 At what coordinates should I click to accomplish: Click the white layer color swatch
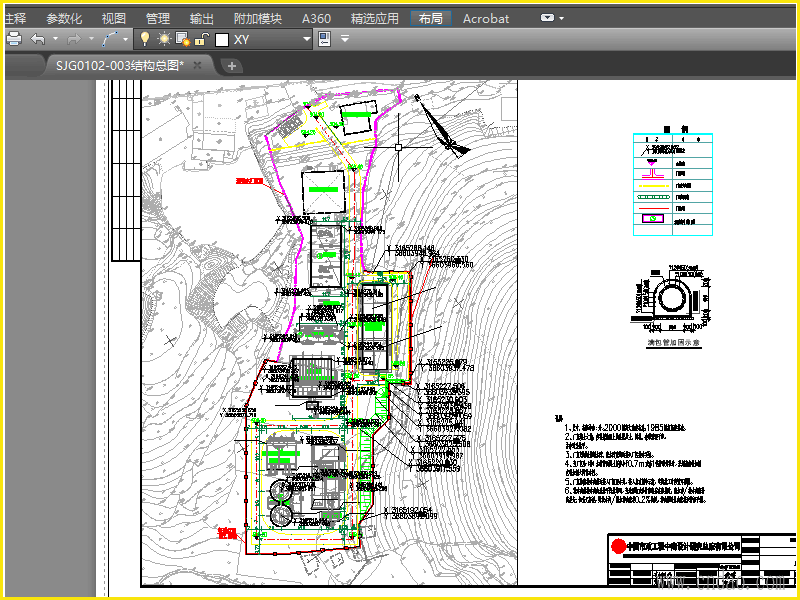(222, 39)
